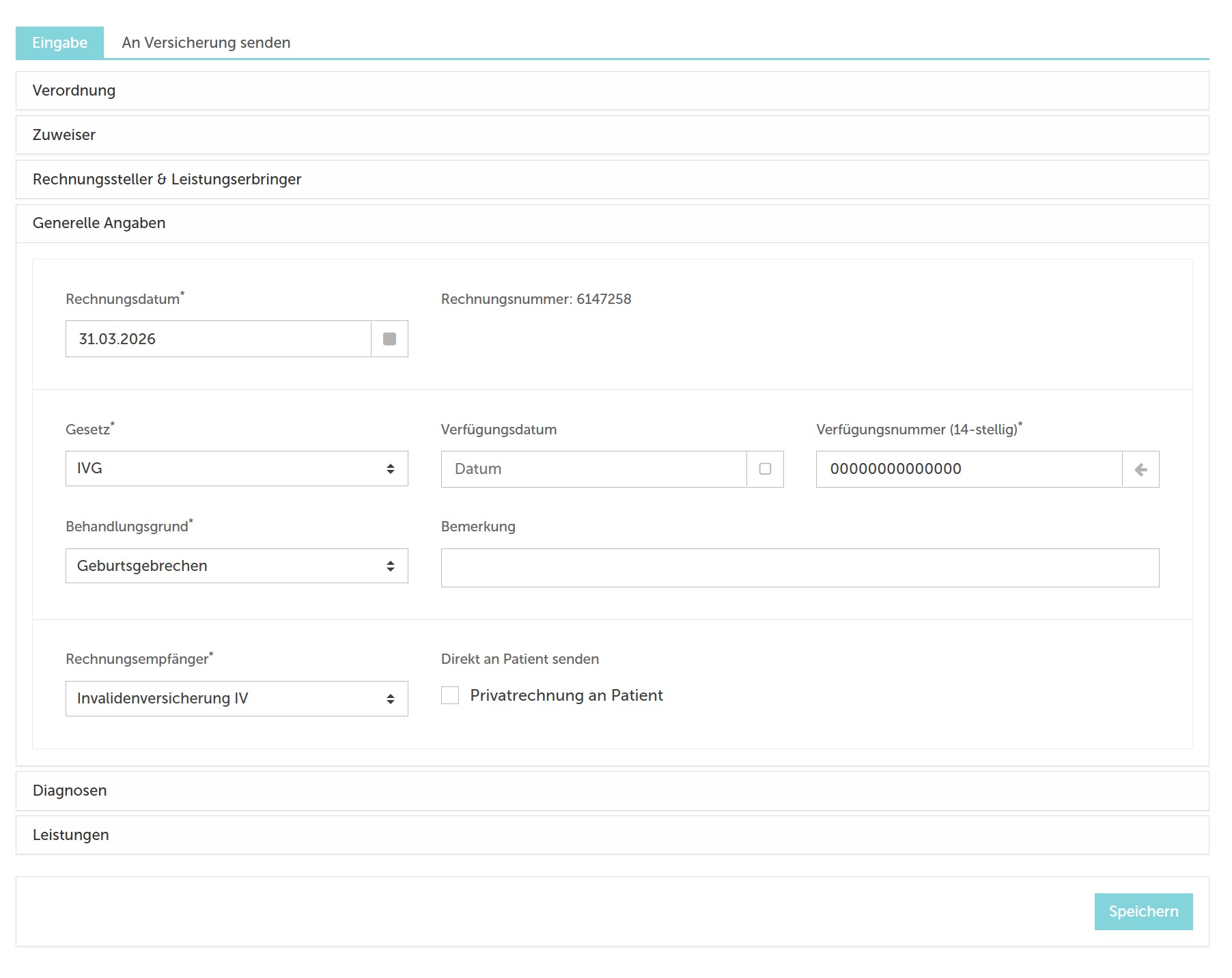Focus the Verfügungsdatum date input
This screenshot has height=978, width=1232.
tap(593, 469)
